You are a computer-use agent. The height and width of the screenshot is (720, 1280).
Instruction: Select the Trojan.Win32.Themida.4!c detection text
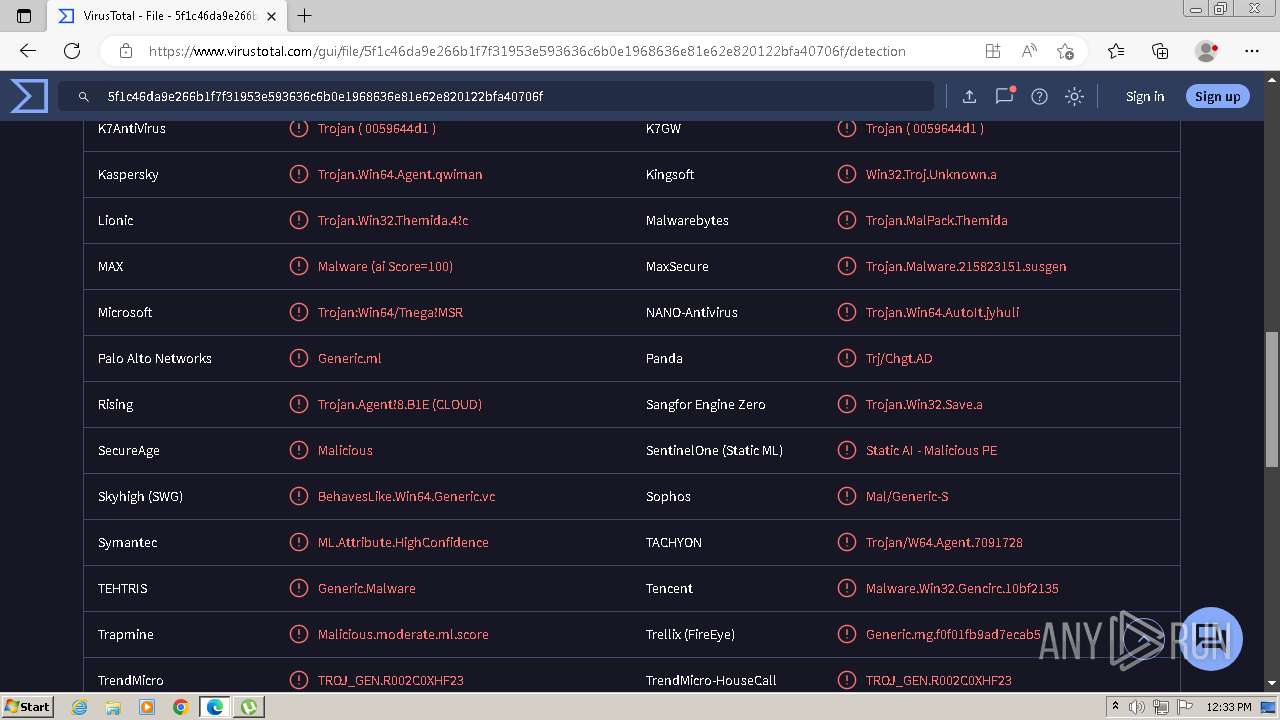(393, 220)
